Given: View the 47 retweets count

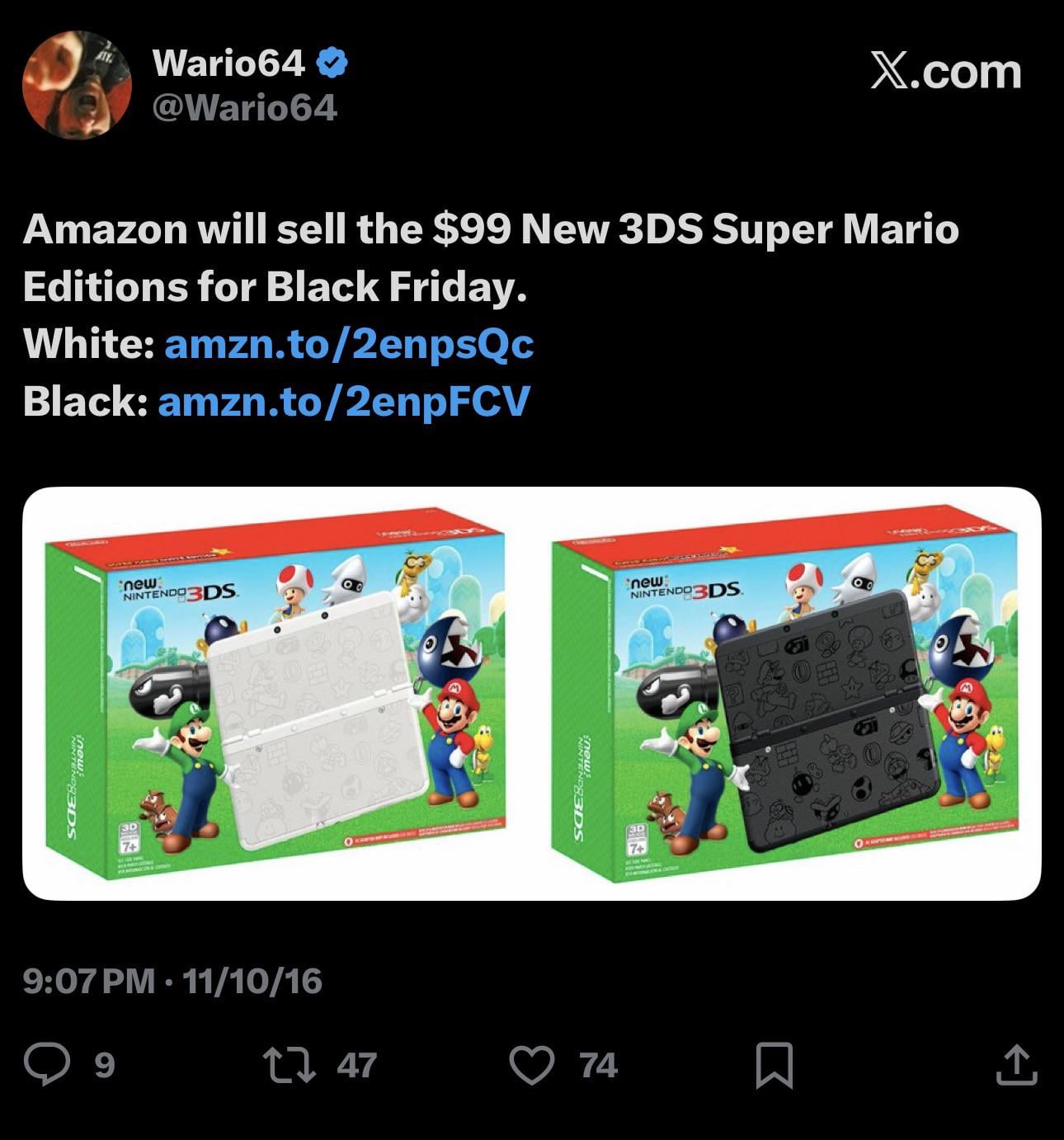Looking at the screenshot, I should 357,1065.
